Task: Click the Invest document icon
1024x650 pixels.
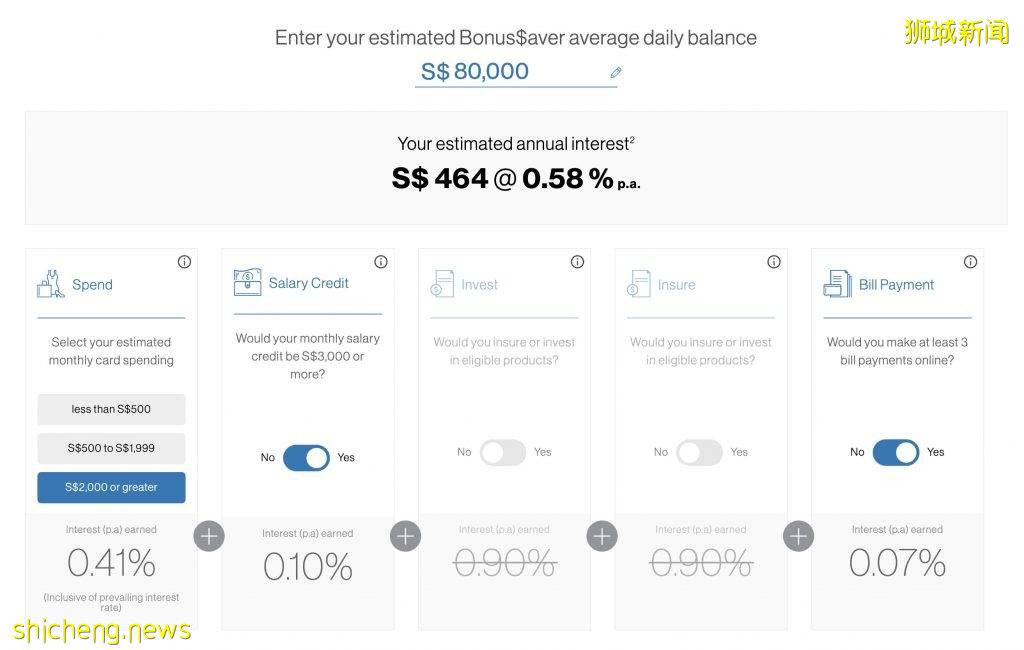Action: coord(442,284)
